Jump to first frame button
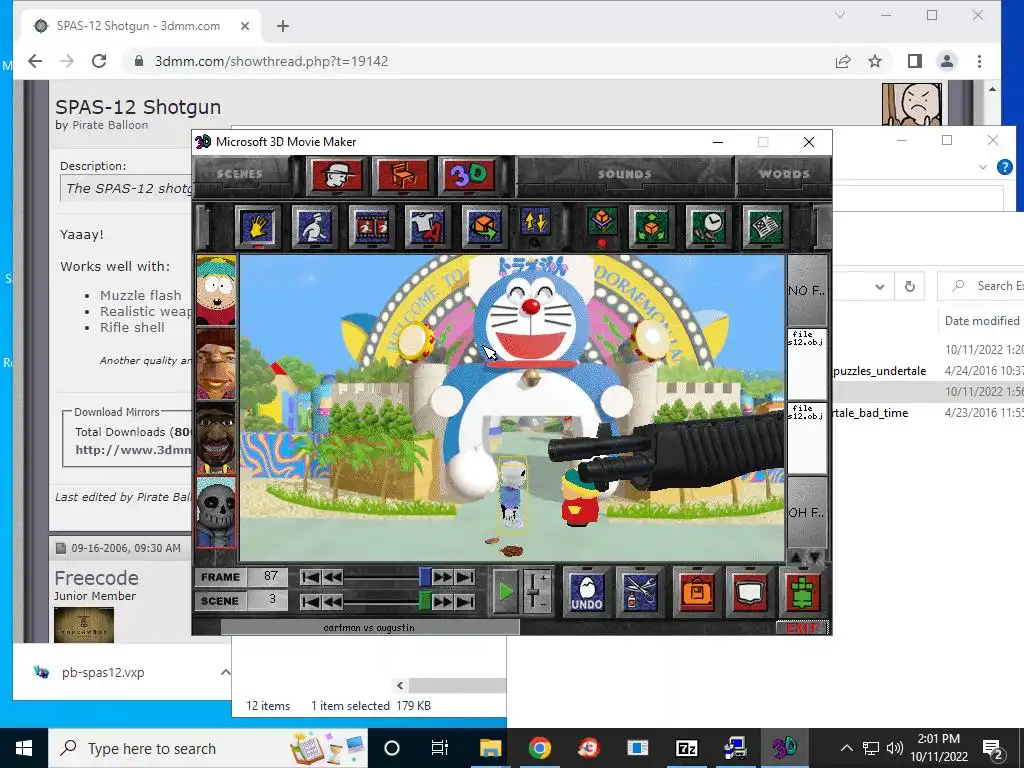 (x=311, y=577)
